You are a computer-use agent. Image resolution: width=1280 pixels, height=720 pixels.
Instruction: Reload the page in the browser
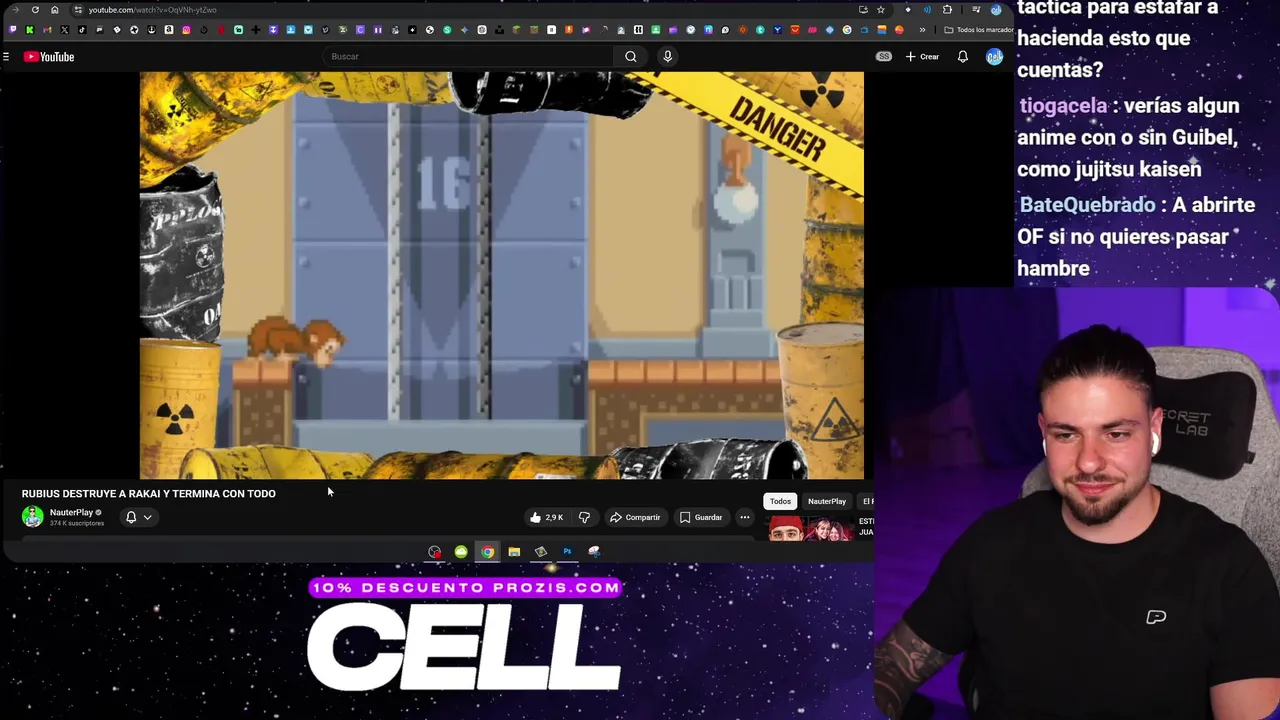(35, 10)
